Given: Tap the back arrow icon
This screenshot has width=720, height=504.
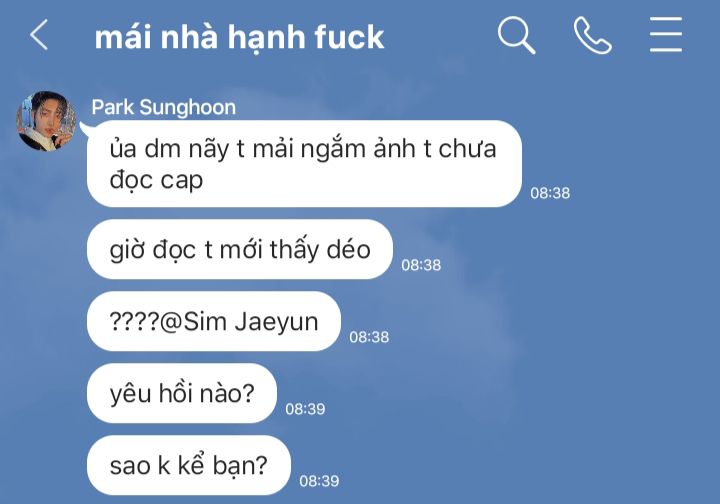Looking at the screenshot, I should tap(39, 34).
